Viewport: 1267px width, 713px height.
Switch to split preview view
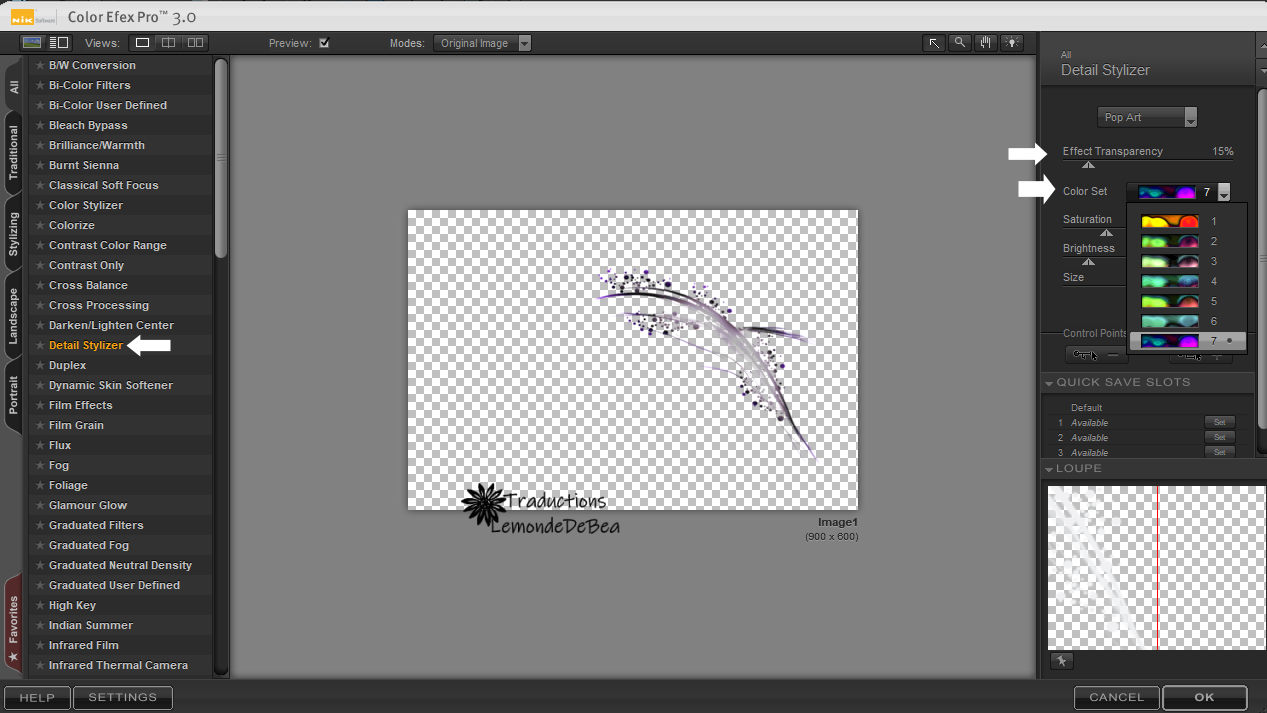(169, 43)
